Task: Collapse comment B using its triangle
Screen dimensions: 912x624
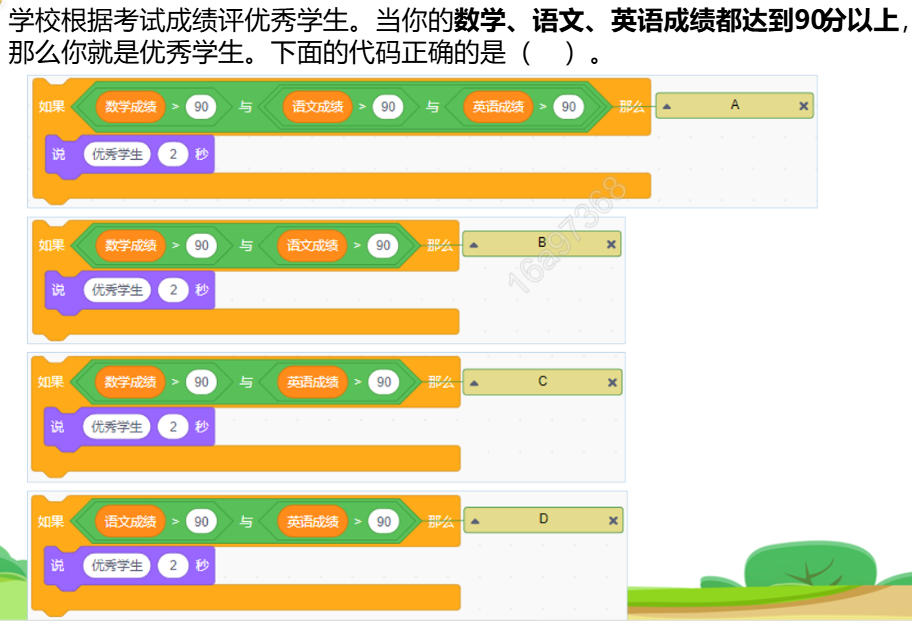Action: [473, 245]
